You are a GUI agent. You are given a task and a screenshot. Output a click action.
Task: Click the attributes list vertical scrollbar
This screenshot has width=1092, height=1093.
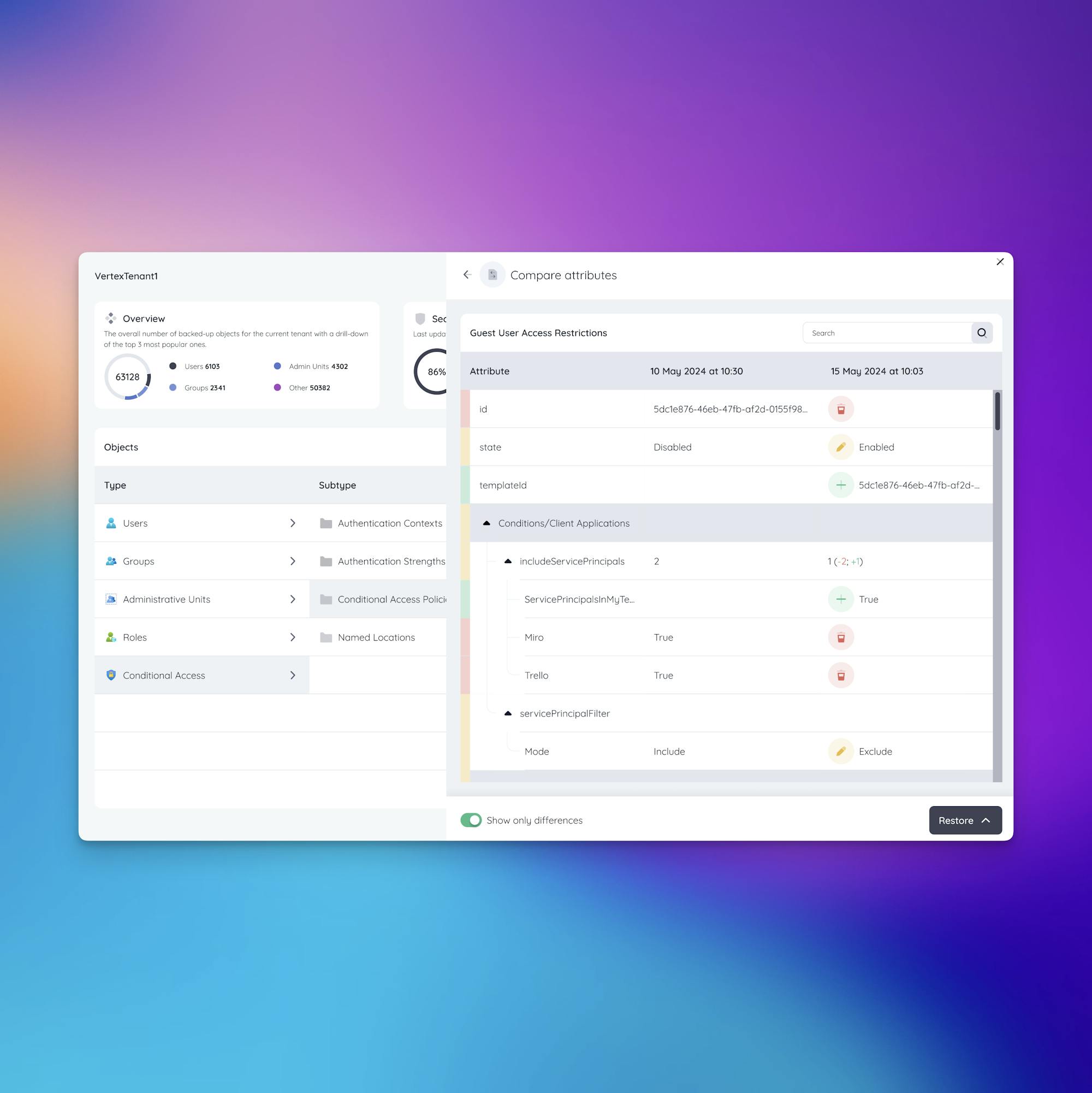(x=997, y=411)
